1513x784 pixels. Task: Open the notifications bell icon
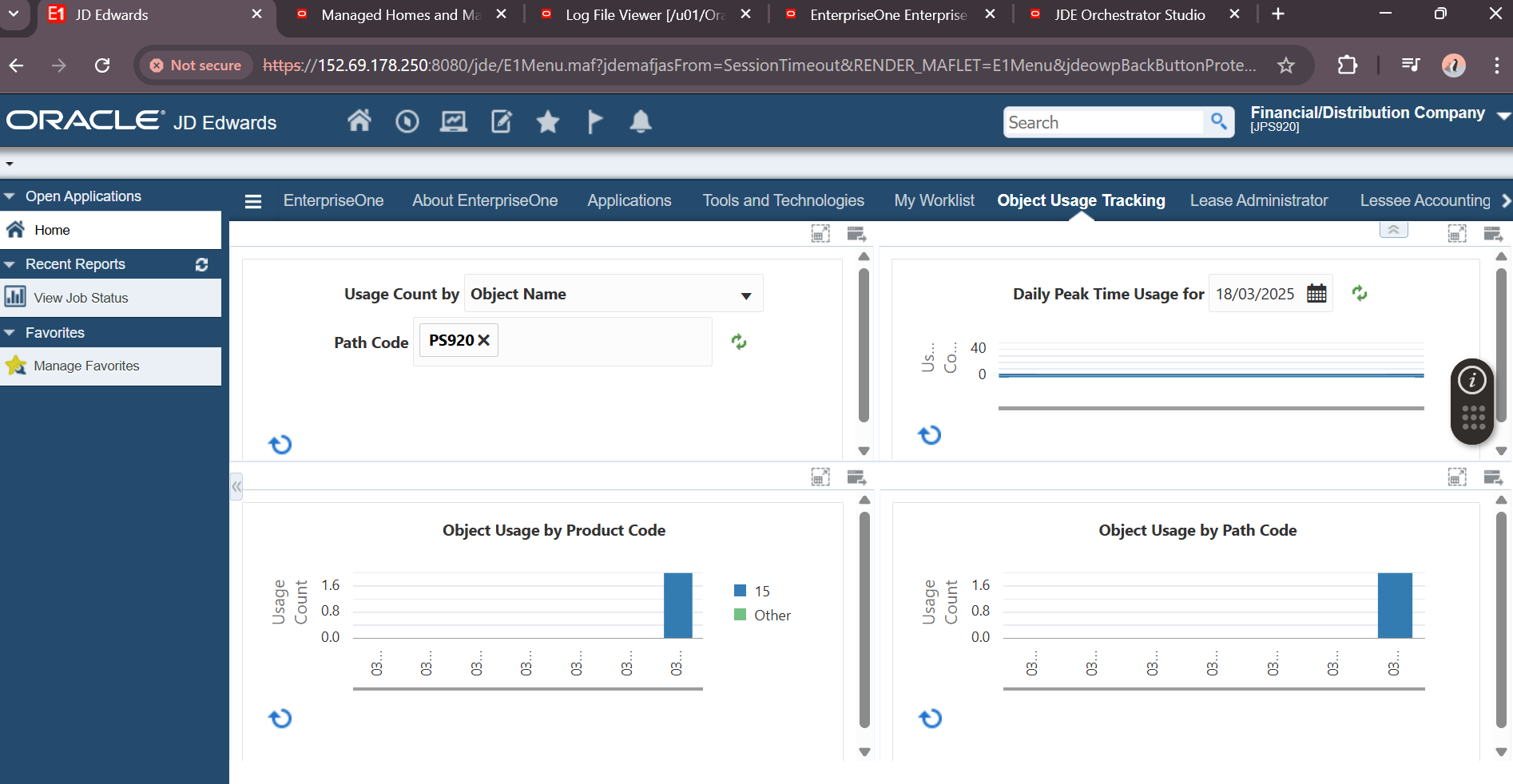click(x=641, y=121)
